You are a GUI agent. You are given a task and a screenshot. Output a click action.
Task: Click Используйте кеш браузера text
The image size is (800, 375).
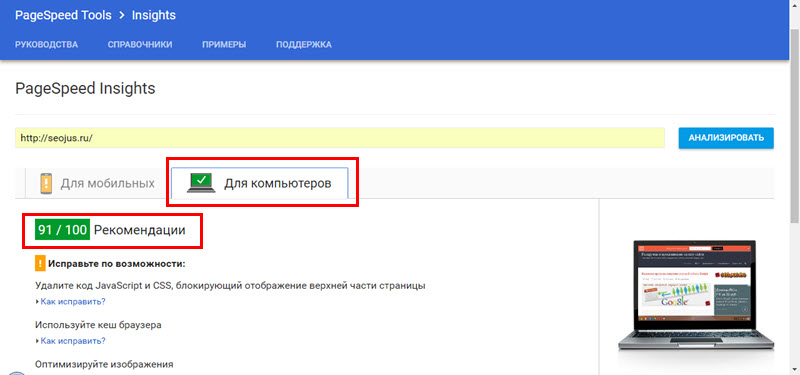[x=98, y=325]
